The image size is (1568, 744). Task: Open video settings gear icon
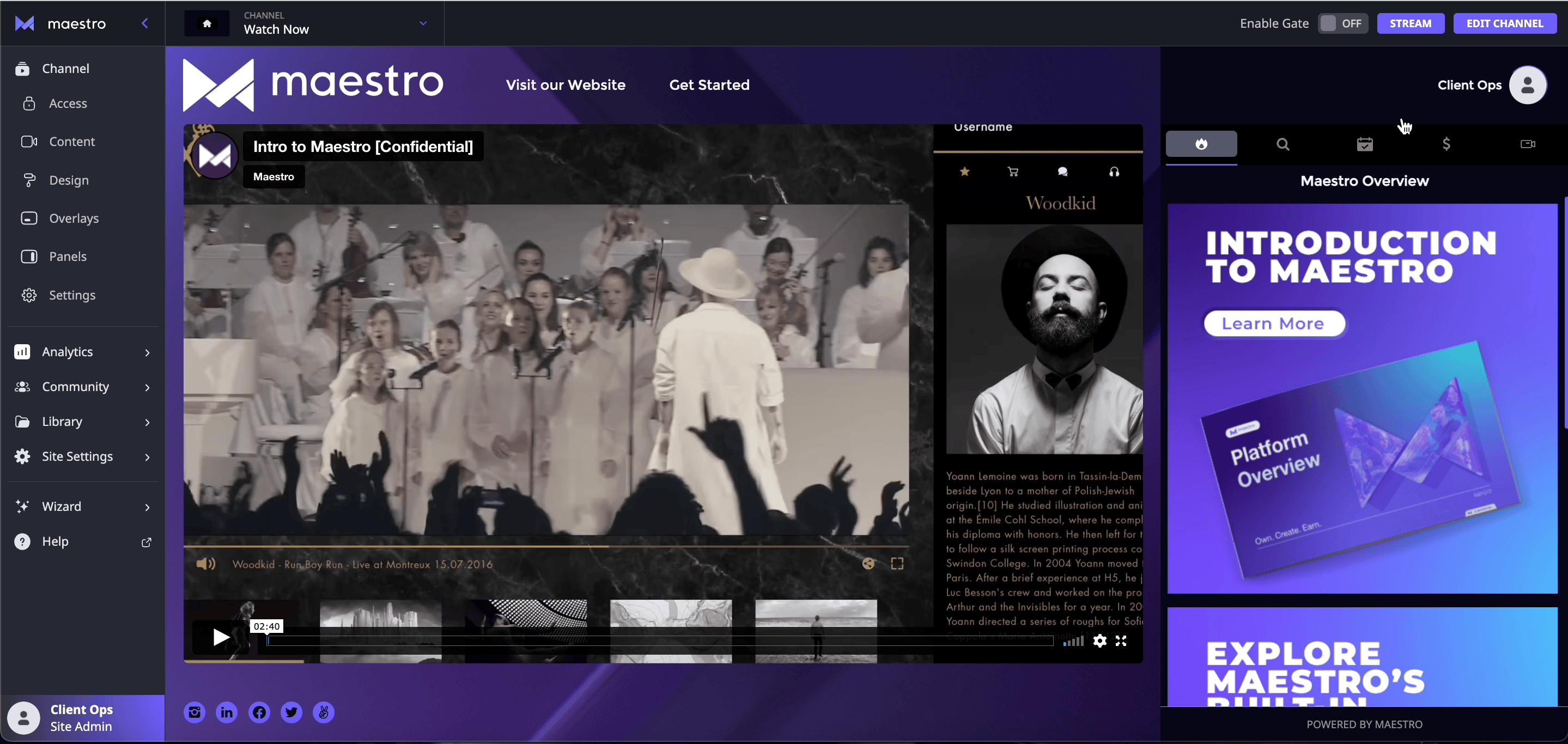tap(1099, 641)
